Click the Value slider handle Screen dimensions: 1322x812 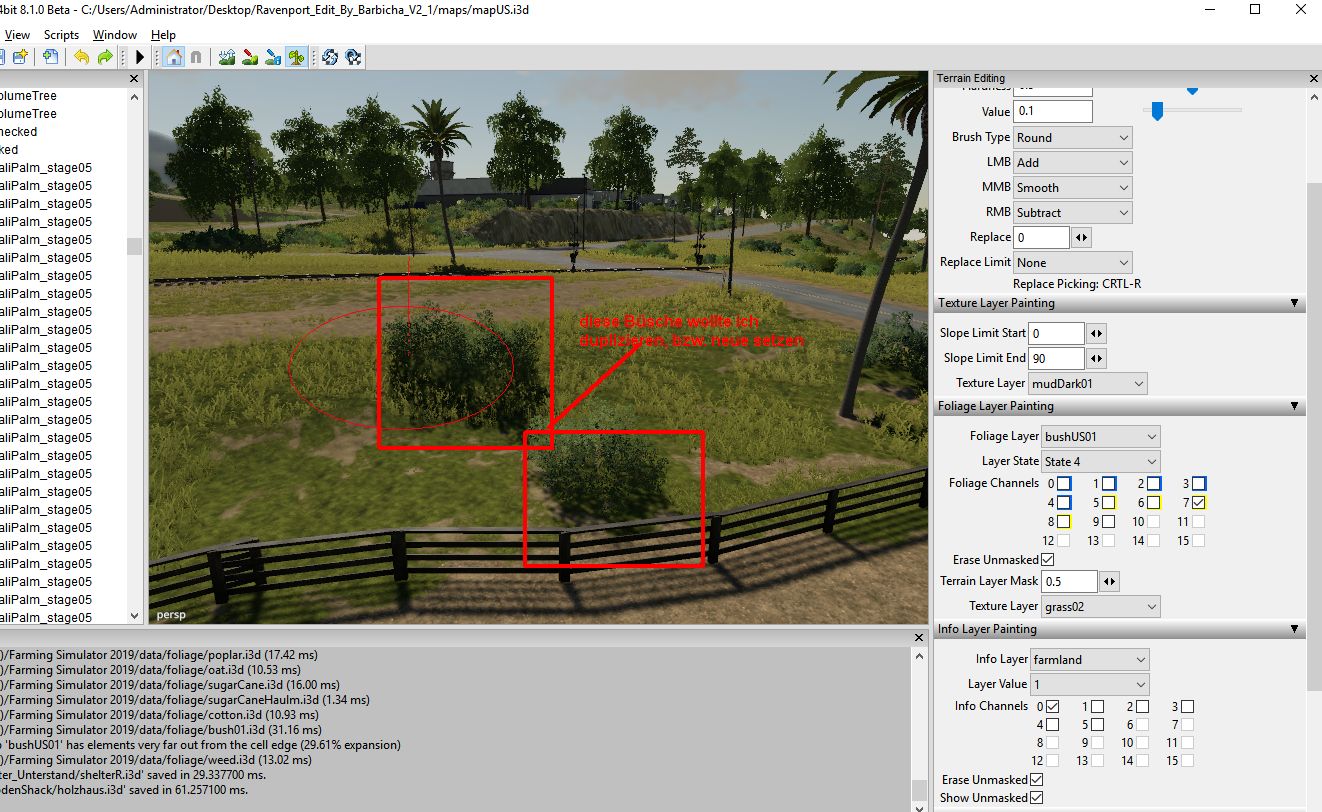pyautogui.click(x=1157, y=111)
